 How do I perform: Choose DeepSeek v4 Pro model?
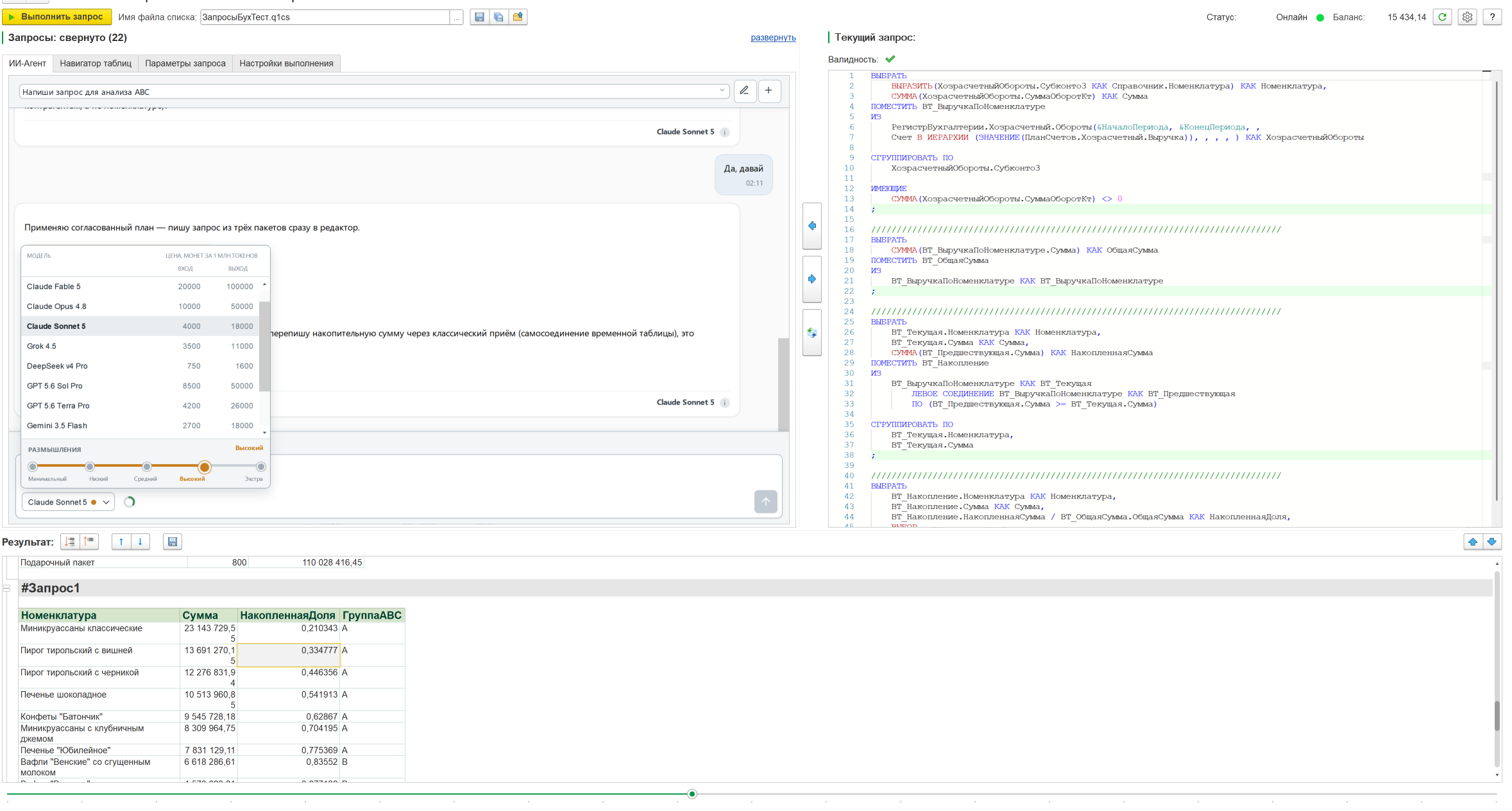tap(140, 366)
